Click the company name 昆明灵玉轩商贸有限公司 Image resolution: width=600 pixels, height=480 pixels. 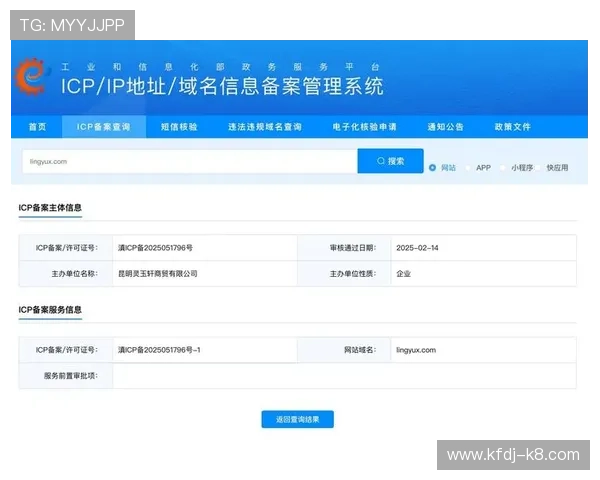click(x=158, y=274)
